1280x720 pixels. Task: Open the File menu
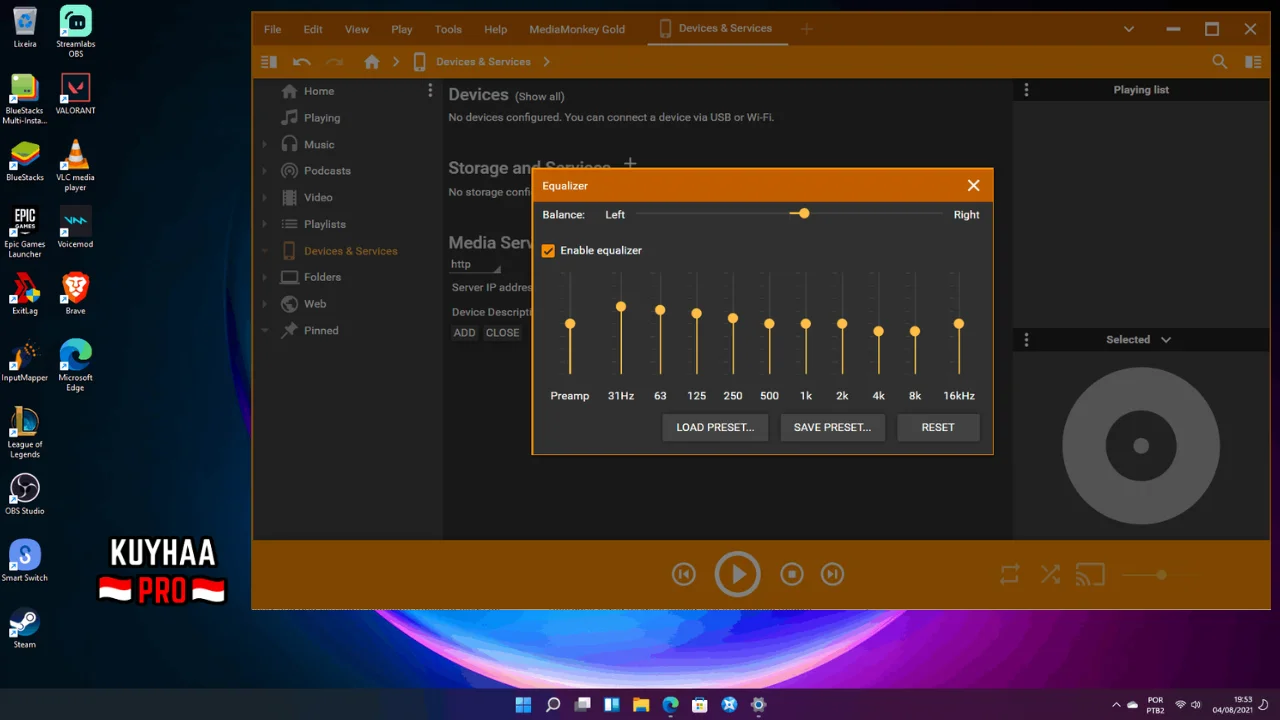coord(272,29)
